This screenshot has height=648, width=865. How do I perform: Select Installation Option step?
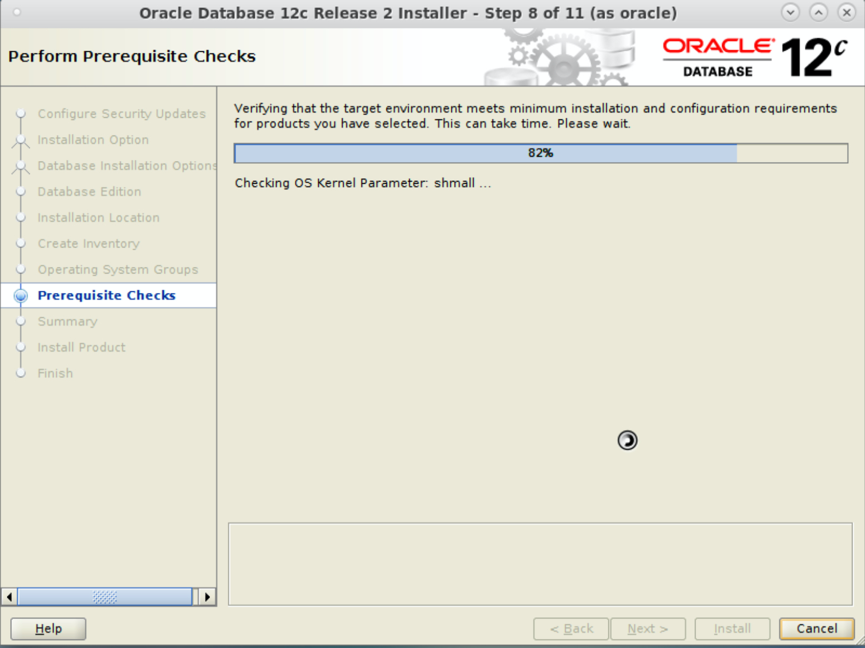(93, 140)
